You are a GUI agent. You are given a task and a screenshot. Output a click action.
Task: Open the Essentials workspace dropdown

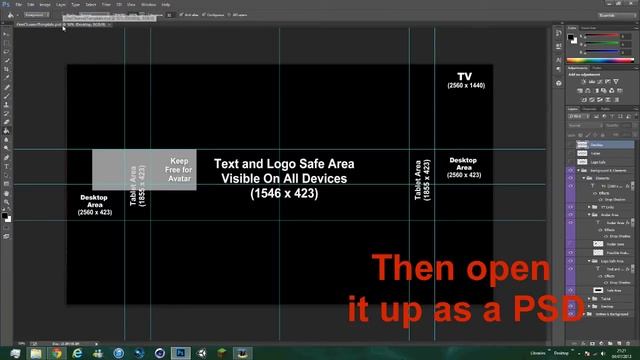[x=617, y=15]
